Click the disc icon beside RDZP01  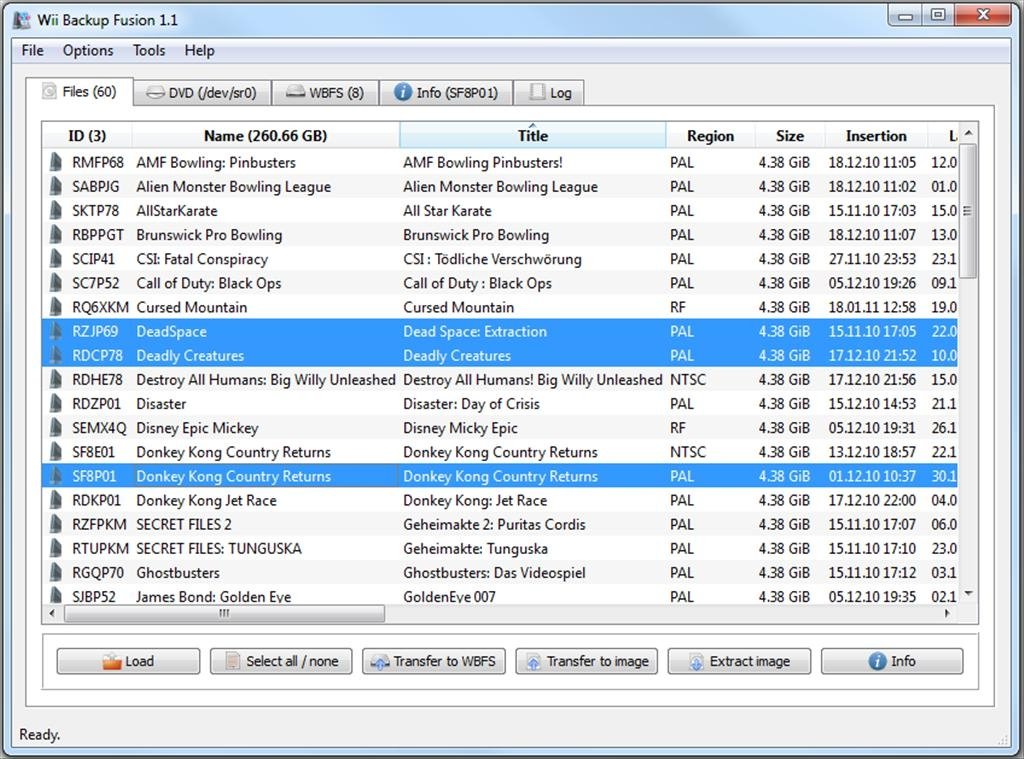[x=56, y=404]
